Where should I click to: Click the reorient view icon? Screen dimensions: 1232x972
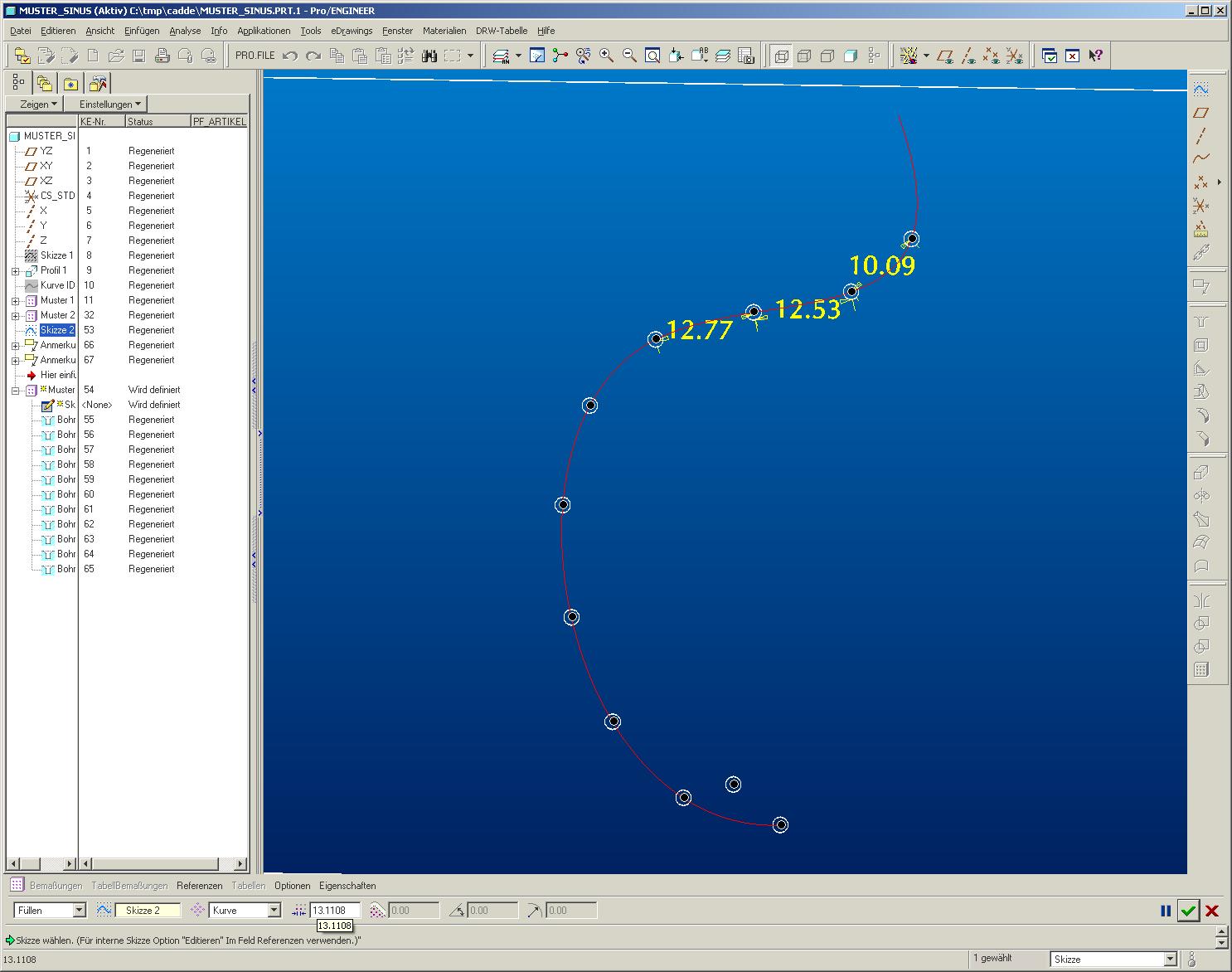coord(677,56)
